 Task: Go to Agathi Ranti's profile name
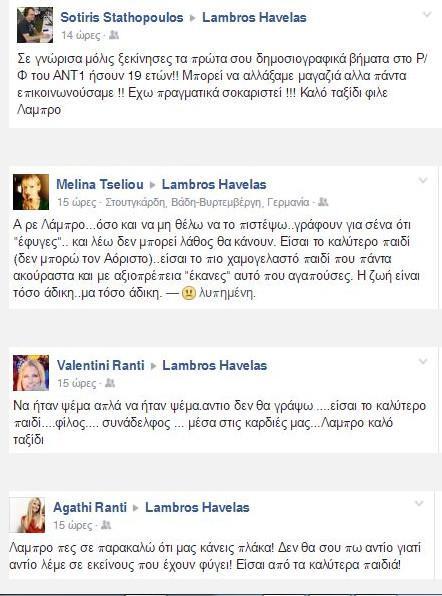90,507
